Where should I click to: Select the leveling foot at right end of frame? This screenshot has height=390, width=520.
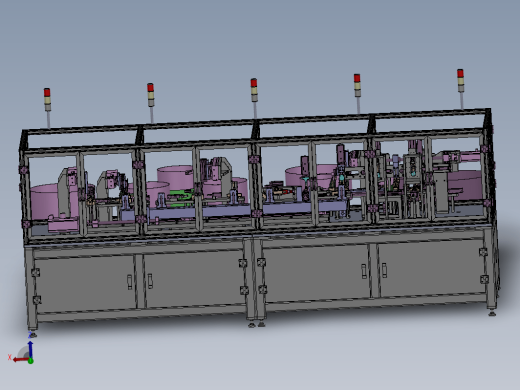pos(492,312)
